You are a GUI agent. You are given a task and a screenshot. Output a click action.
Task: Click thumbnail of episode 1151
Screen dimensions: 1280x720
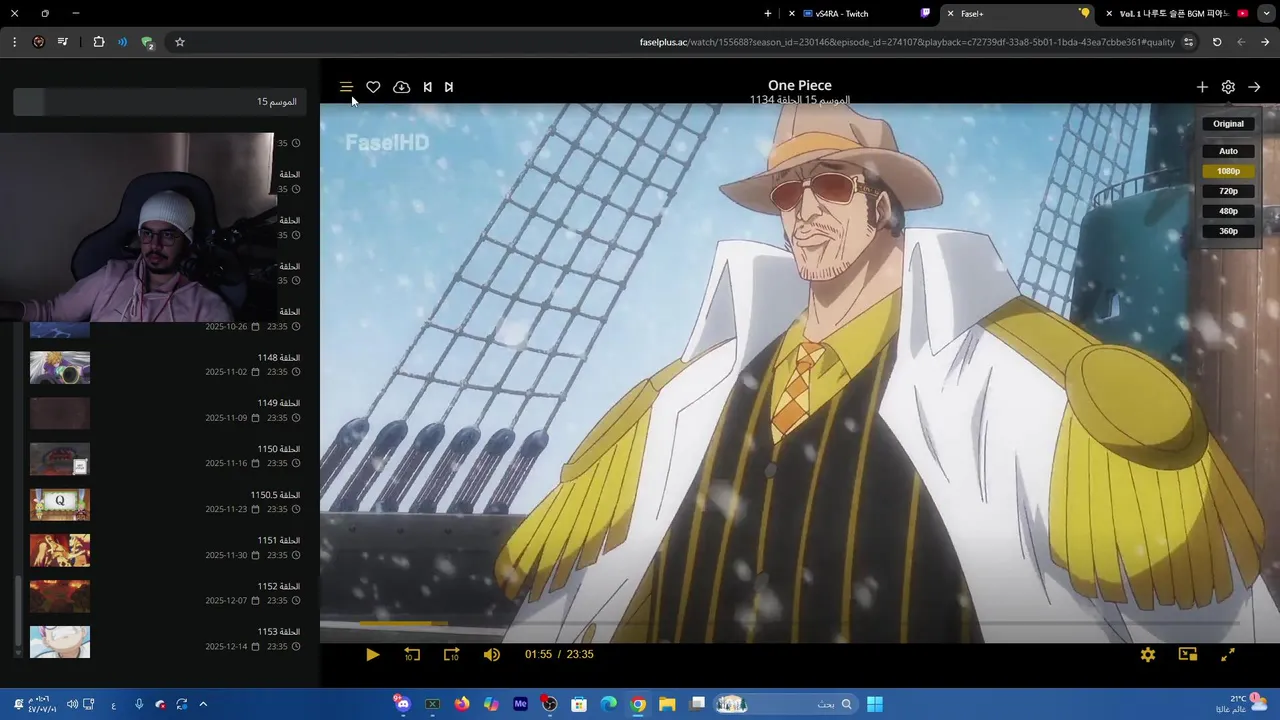point(60,550)
